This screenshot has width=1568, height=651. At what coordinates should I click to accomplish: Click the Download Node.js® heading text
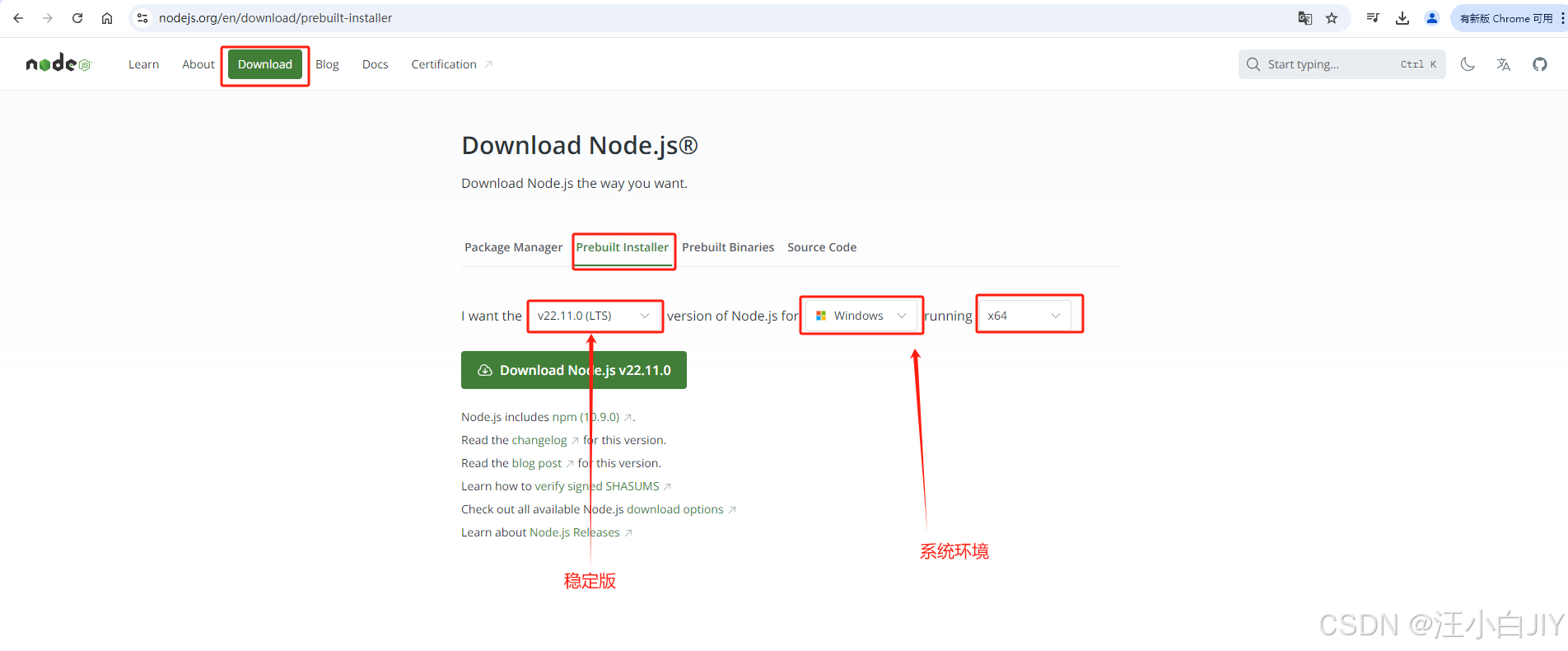tap(580, 145)
